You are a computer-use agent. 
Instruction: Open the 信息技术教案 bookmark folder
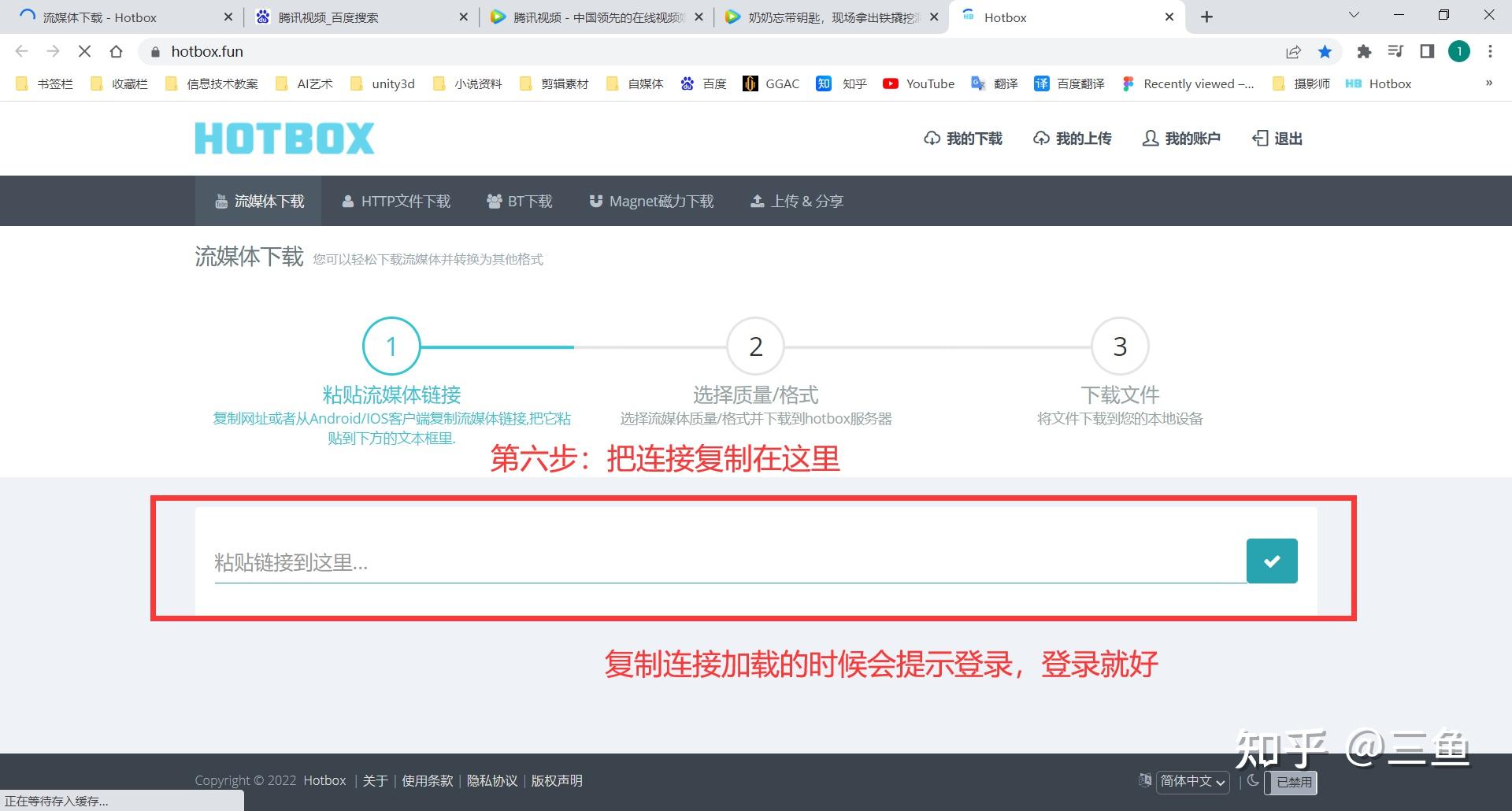coord(212,83)
